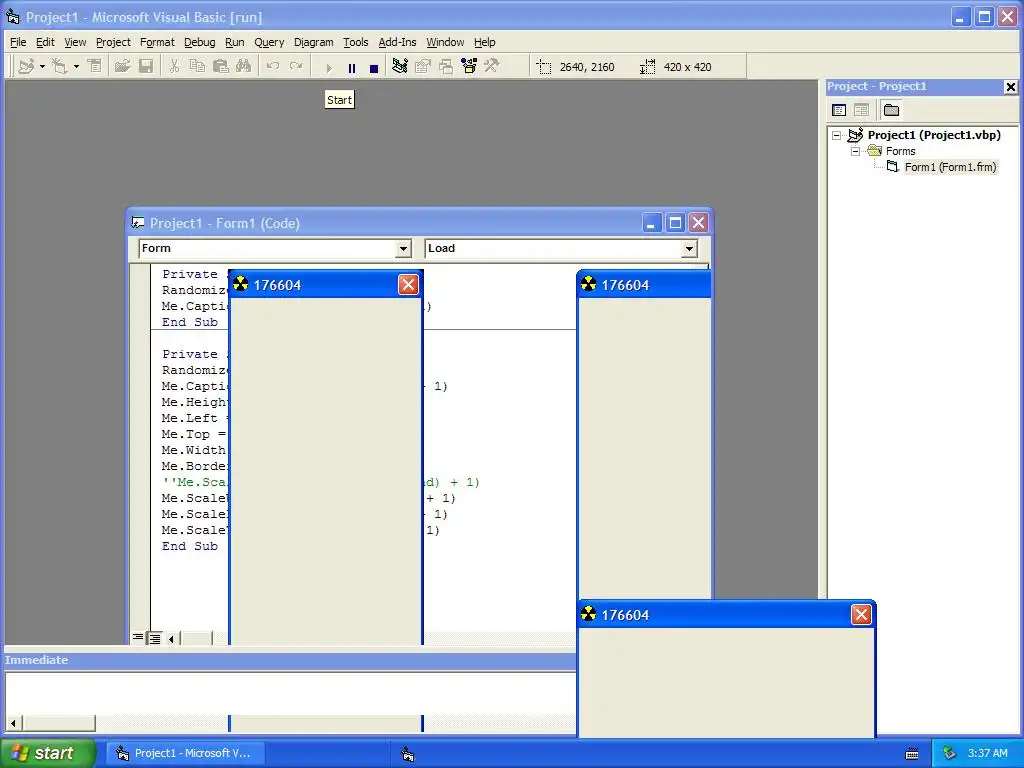The width and height of the screenshot is (1024, 768).
Task: Click Immediate window scrollbar left arrow
Action: [13, 723]
